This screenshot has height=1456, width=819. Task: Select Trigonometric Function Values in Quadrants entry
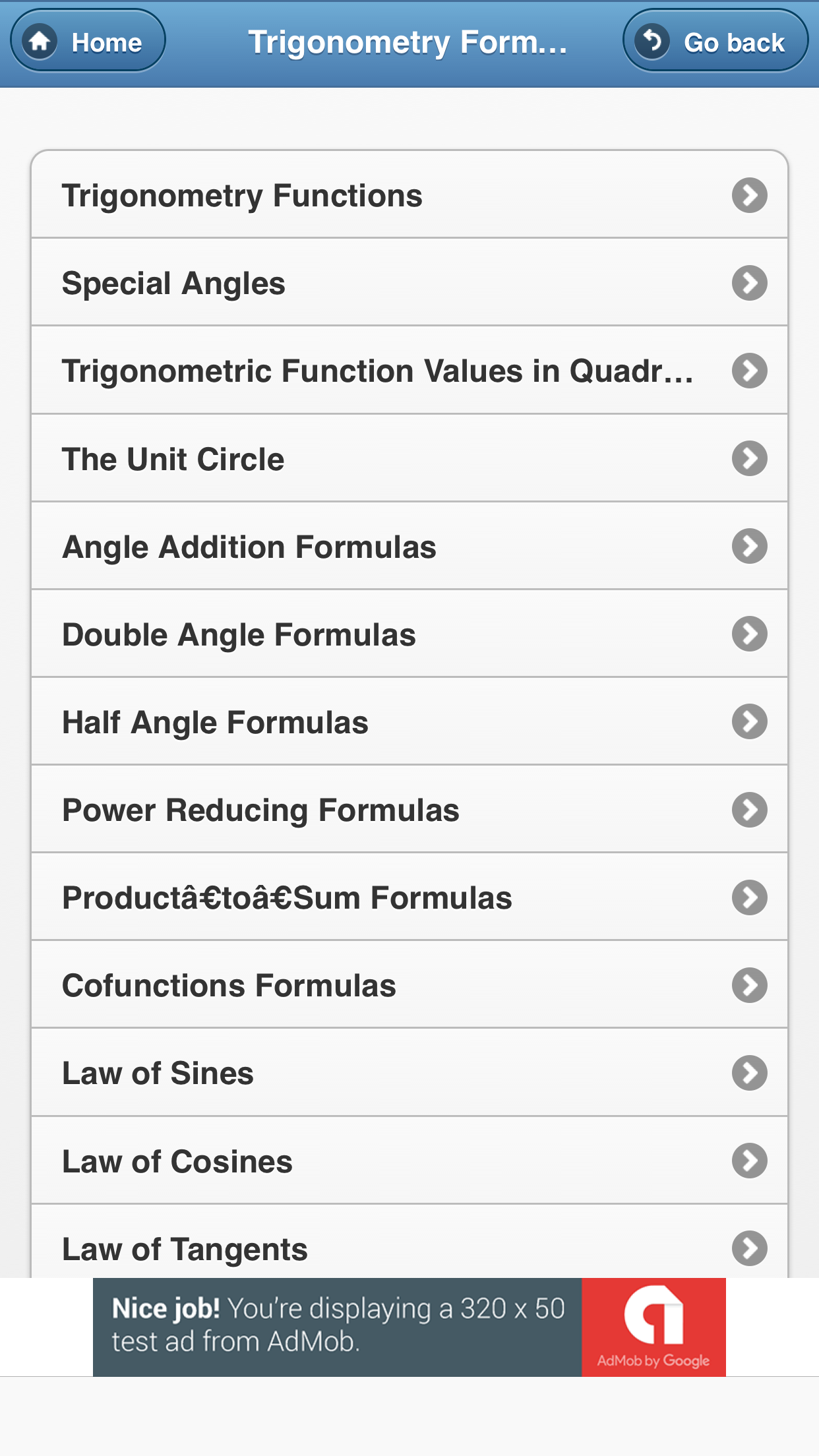tap(377, 371)
